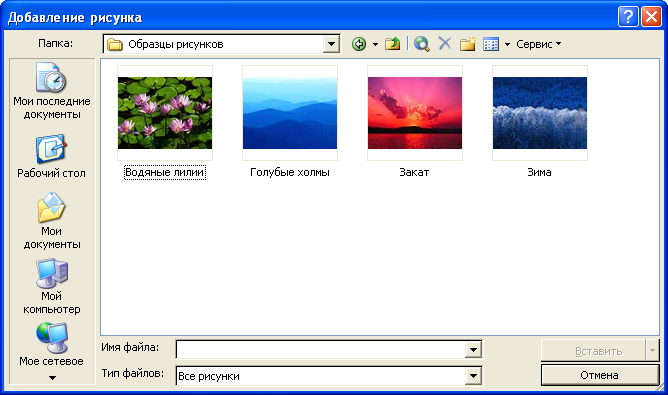Select the Зима winter thumbnail
The image size is (668, 395).
[540, 113]
